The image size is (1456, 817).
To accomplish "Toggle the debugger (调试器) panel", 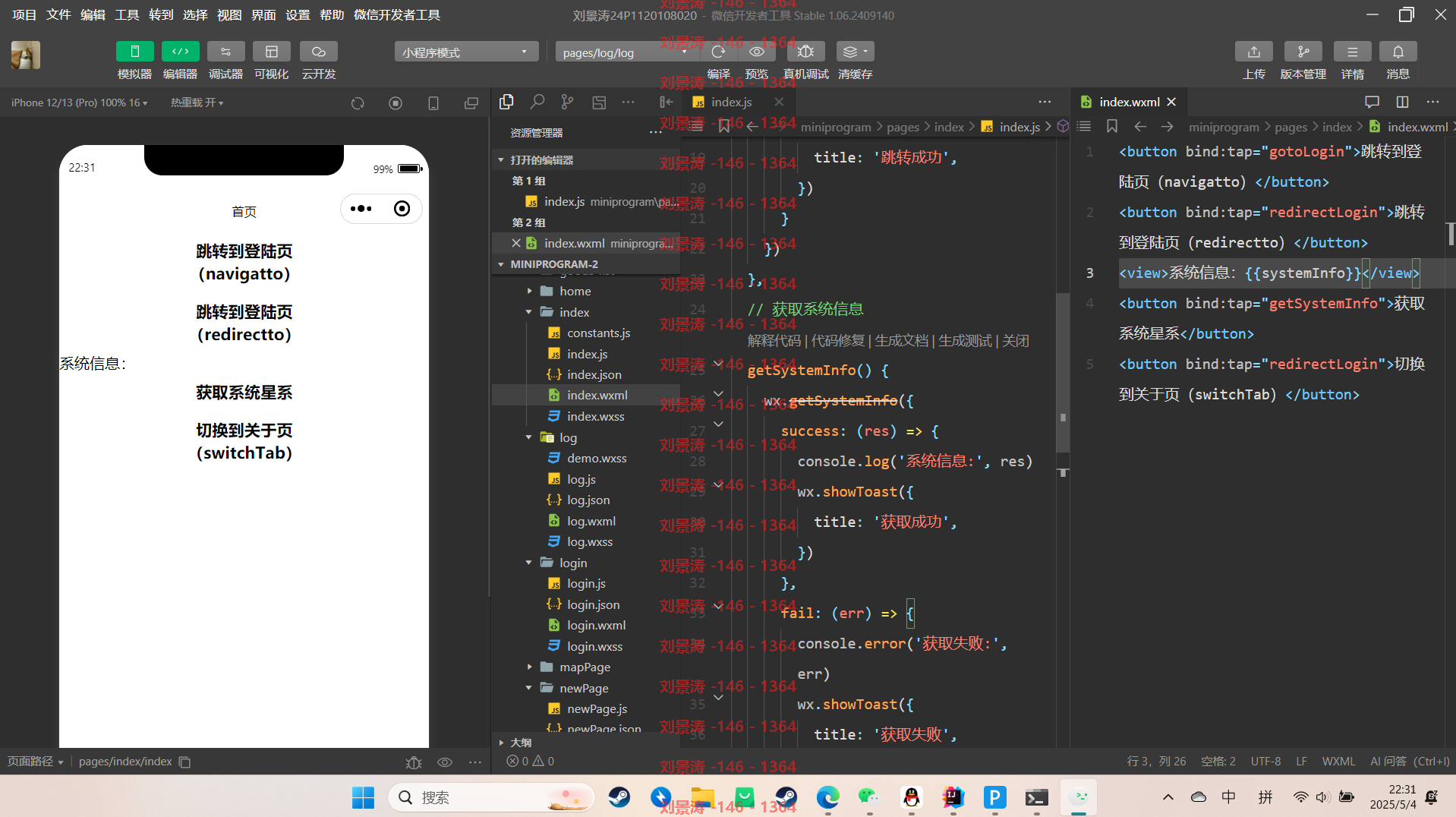I will (225, 52).
